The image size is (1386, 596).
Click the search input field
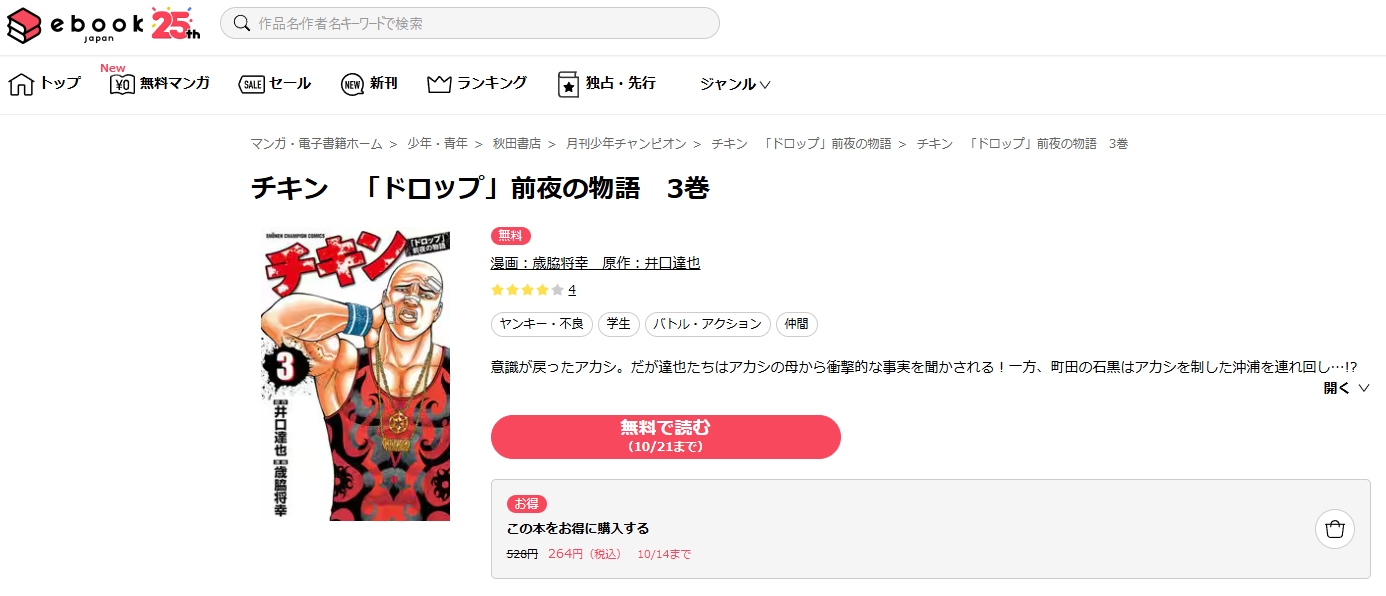(x=470, y=23)
